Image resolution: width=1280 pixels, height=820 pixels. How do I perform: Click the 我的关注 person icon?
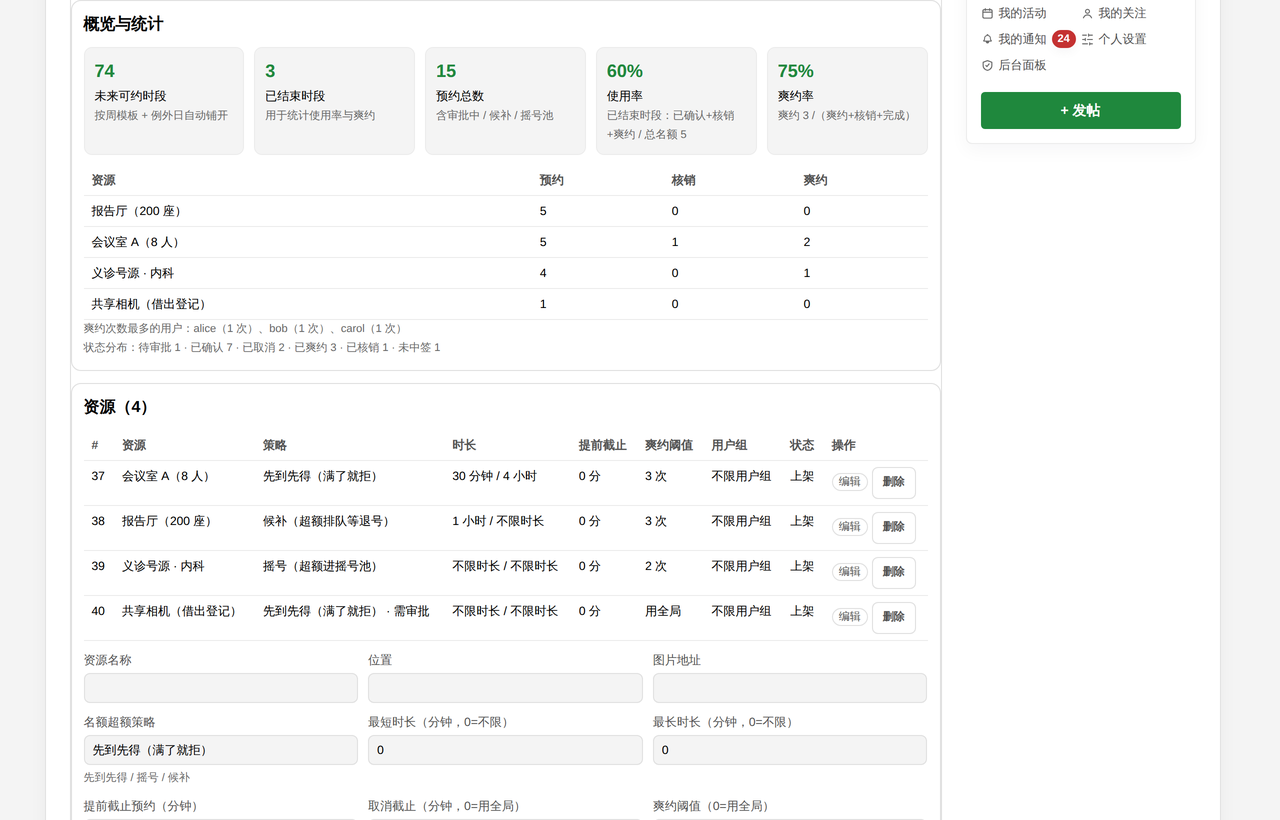click(1087, 14)
